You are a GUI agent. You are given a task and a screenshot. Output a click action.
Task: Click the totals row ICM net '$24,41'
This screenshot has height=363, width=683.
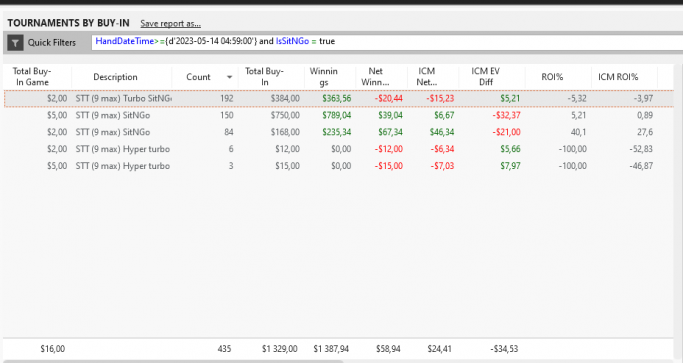[440, 349]
